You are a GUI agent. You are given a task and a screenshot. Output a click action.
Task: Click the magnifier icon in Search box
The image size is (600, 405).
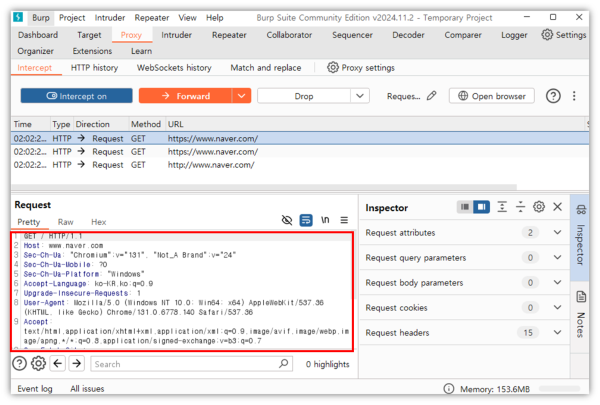tap(284, 363)
